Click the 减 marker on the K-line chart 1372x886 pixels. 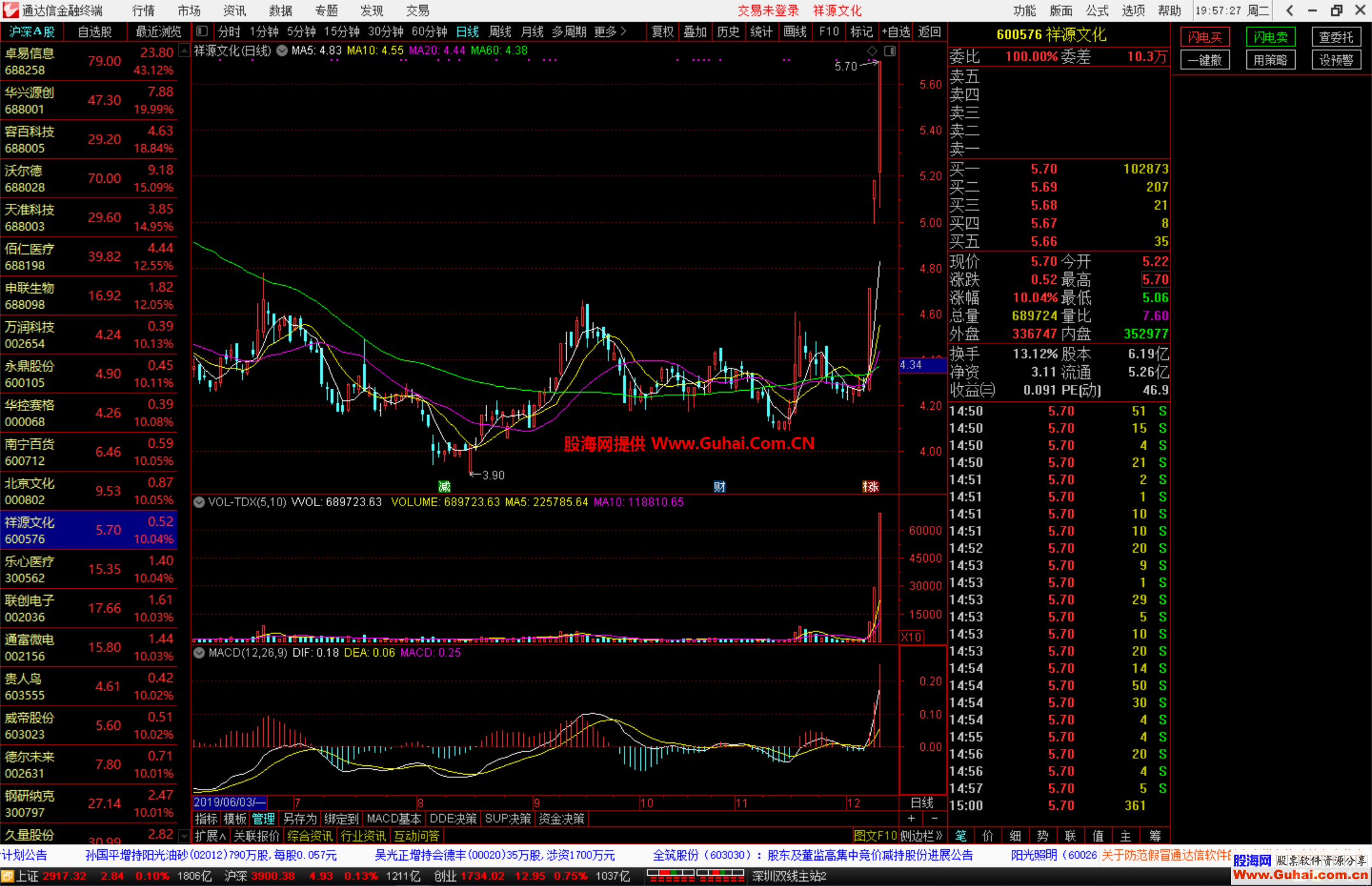pyautogui.click(x=445, y=487)
